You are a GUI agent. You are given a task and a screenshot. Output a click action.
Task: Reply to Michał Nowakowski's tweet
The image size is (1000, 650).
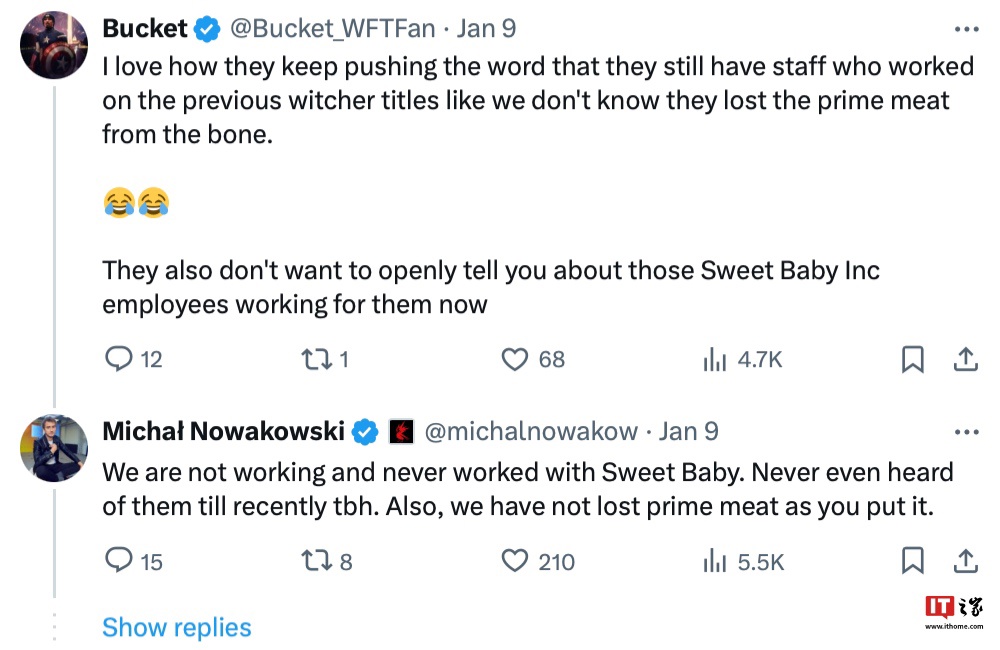119,561
